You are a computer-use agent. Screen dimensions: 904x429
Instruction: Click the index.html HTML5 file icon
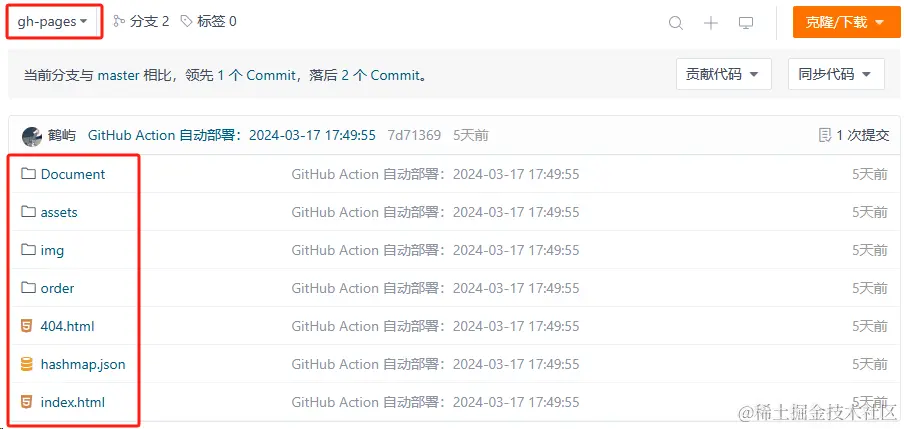coord(26,402)
